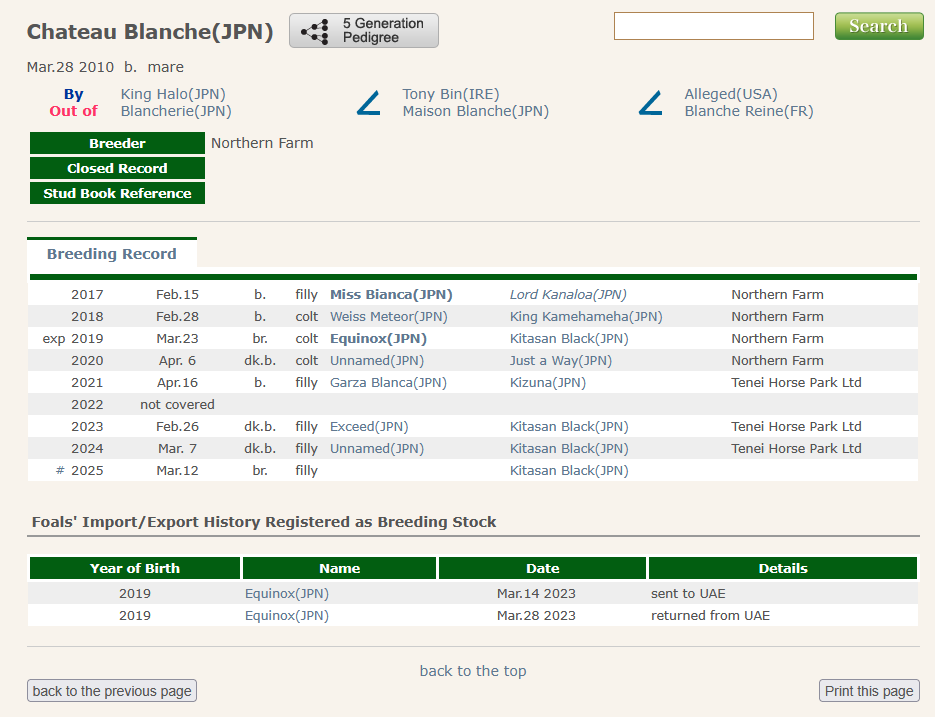Image resolution: width=935 pixels, height=717 pixels.
Task: Click 'returned from UAE' details cell
Action: [710, 616]
